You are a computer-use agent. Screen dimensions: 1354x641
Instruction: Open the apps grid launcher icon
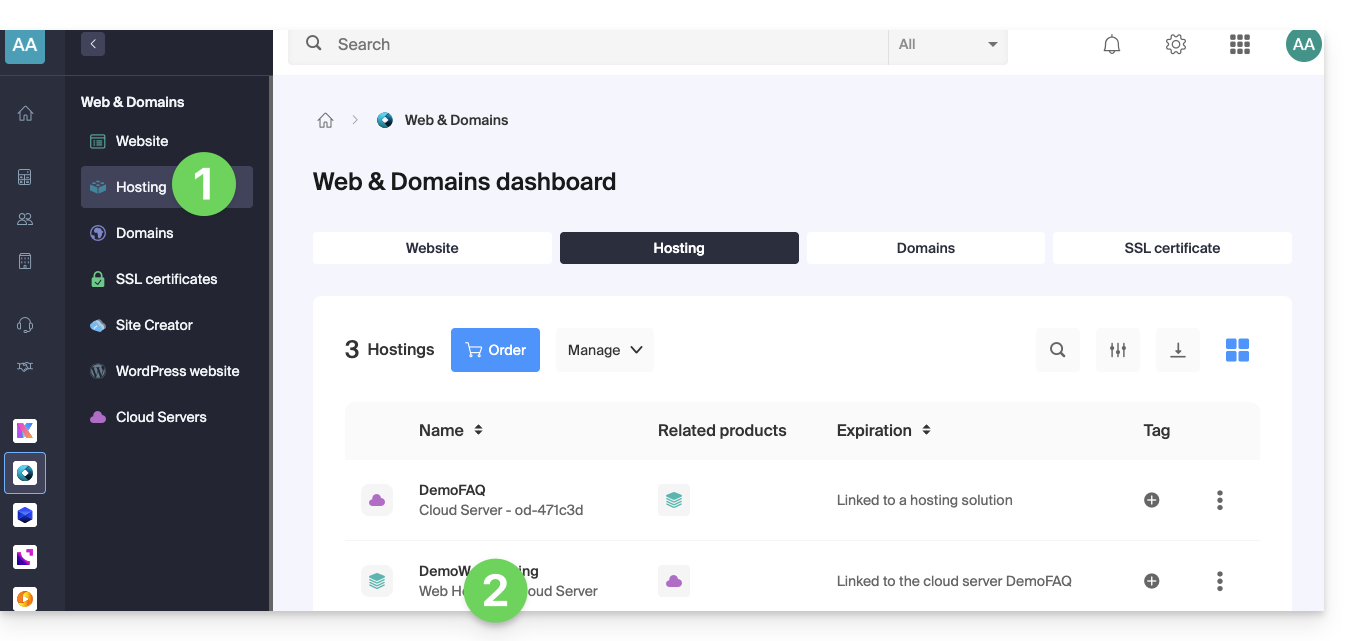[1239, 45]
